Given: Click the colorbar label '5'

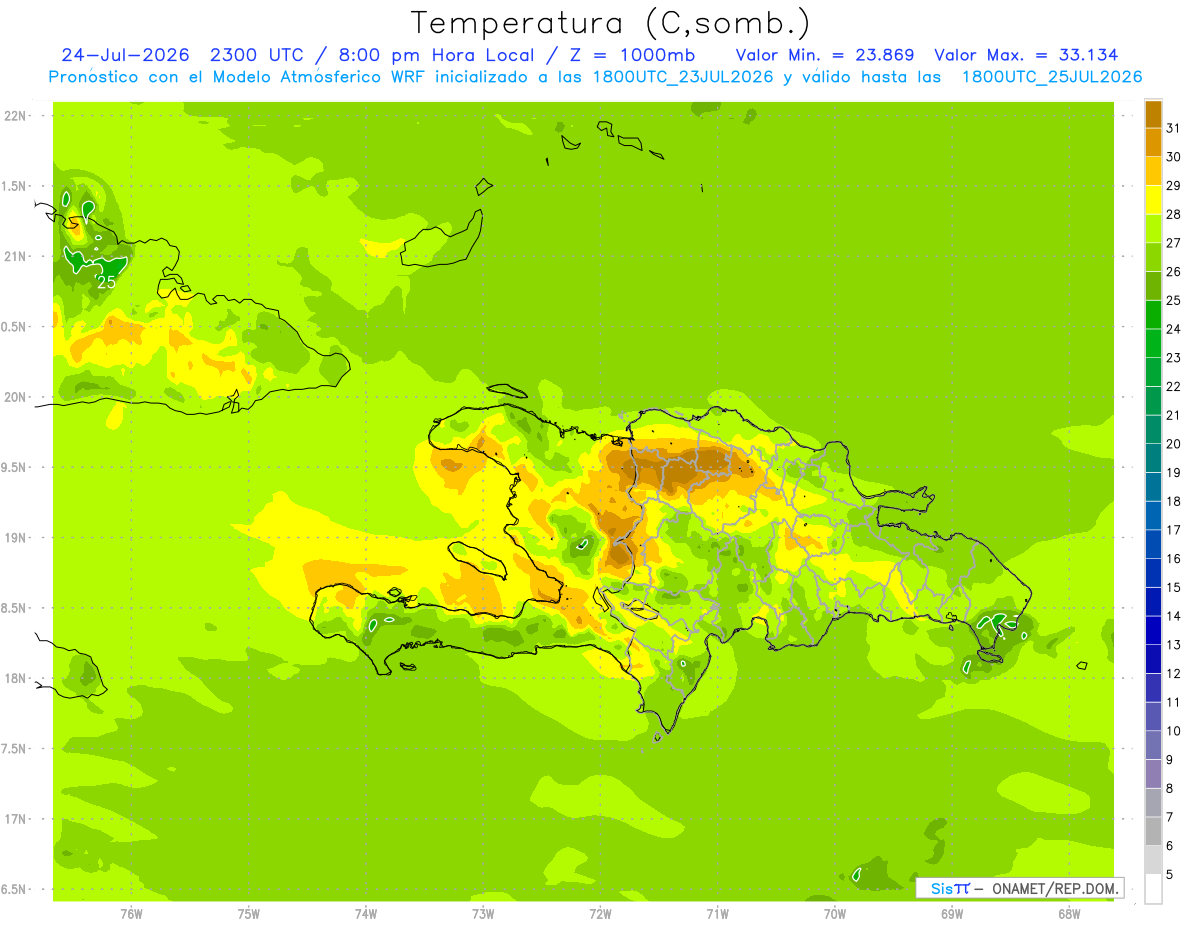Looking at the screenshot, I should click(1170, 876).
